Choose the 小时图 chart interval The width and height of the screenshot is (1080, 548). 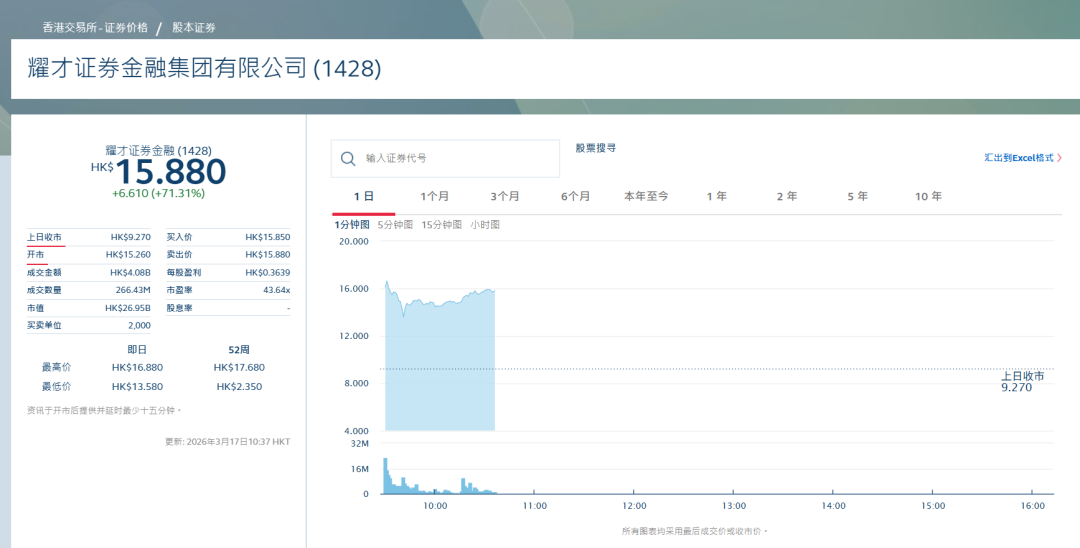coord(485,225)
